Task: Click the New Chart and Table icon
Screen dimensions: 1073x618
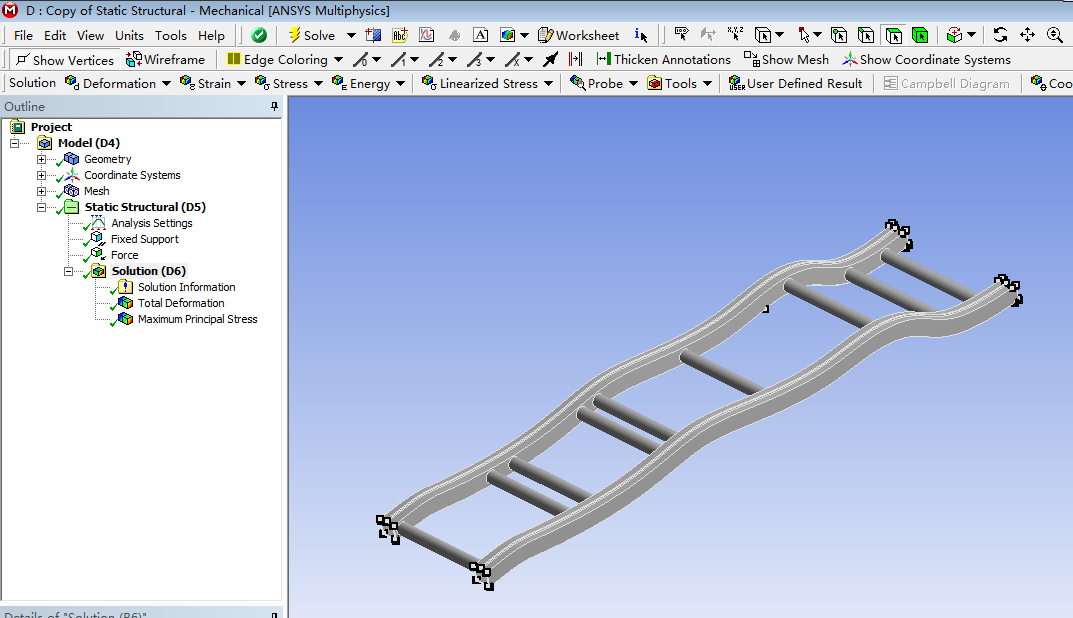Action: [x=427, y=35]
